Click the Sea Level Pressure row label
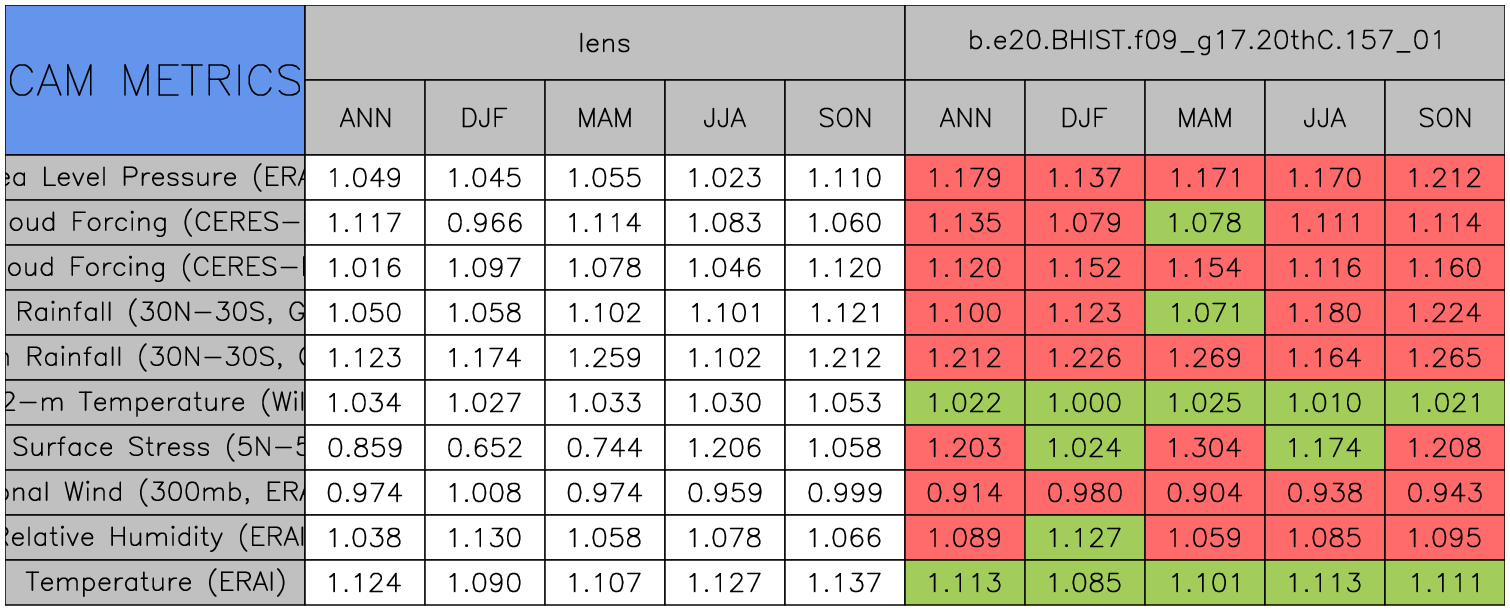The image size is (1510, 611). pos(155,178)
